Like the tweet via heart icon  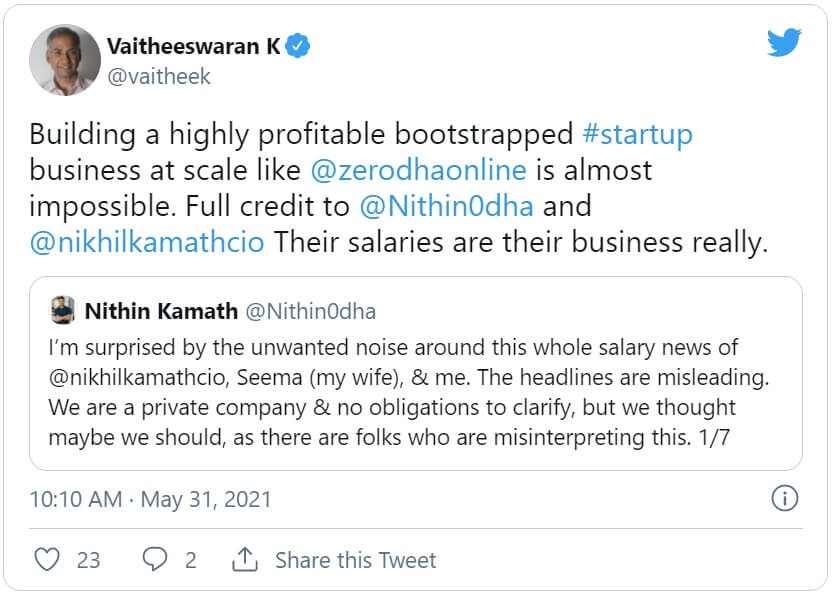[x=47, y=559]
